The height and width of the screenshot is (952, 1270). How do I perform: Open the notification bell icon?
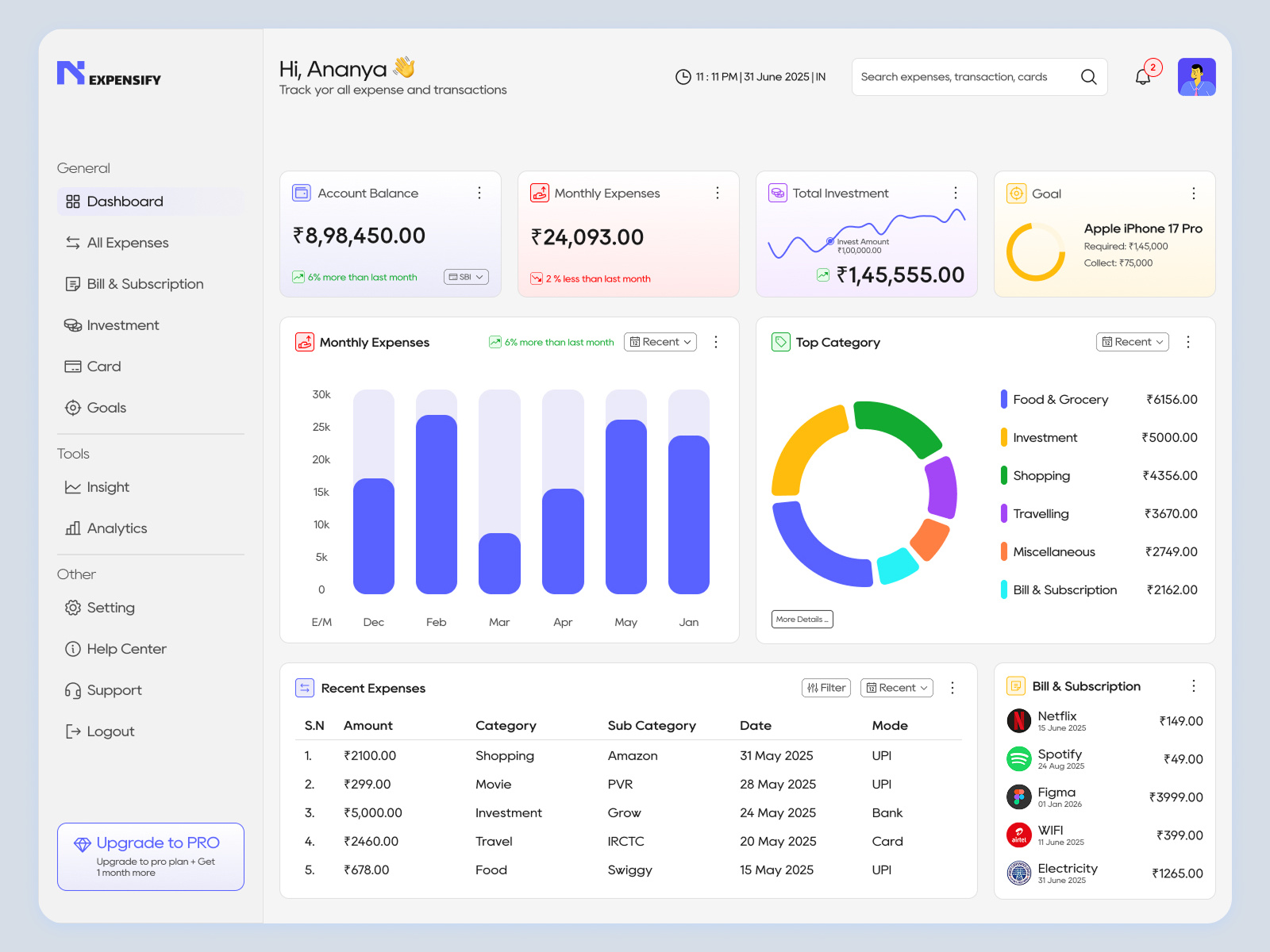tap(1143, 77)
